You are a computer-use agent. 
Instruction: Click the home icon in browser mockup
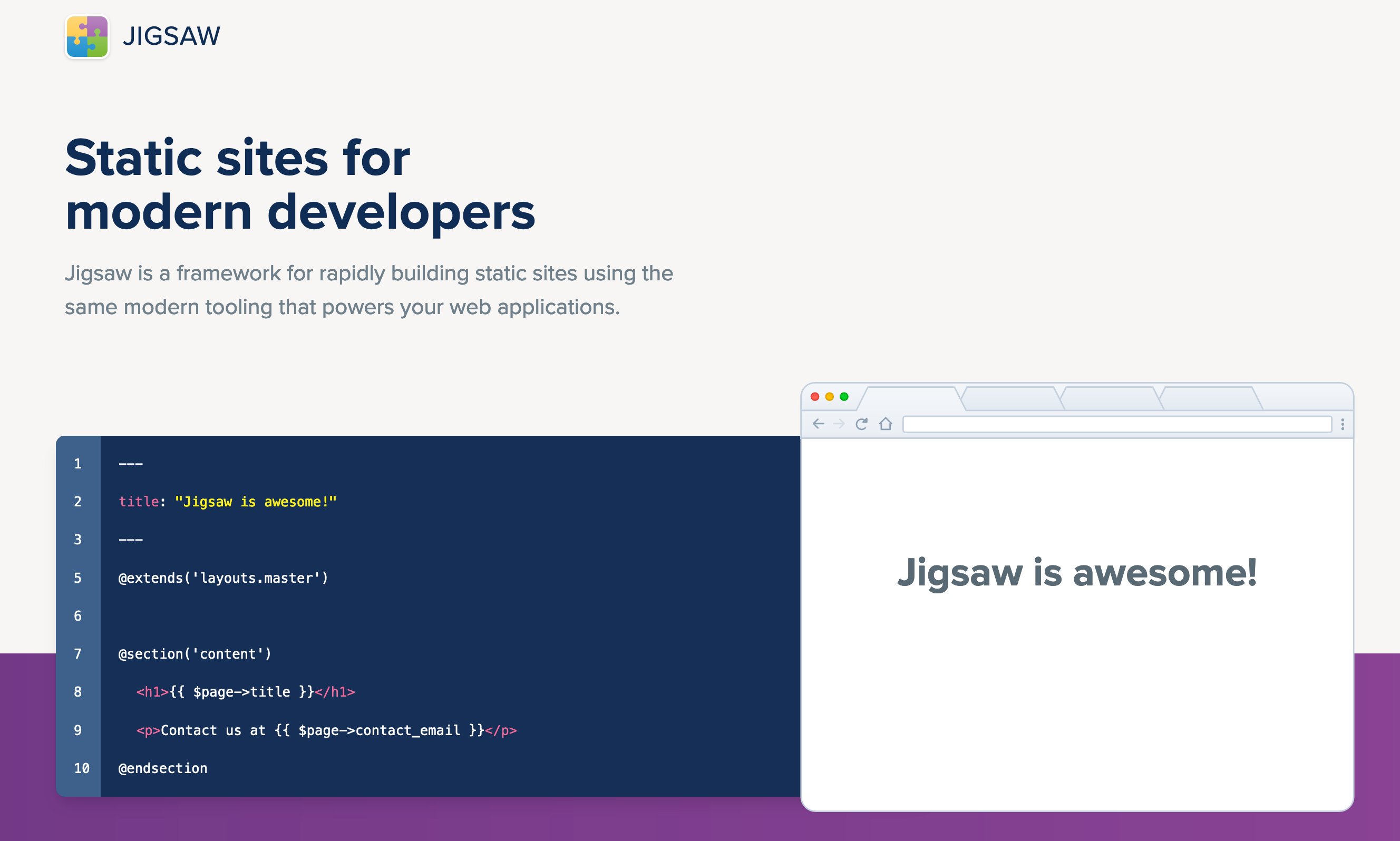click(x=886, y=424)
